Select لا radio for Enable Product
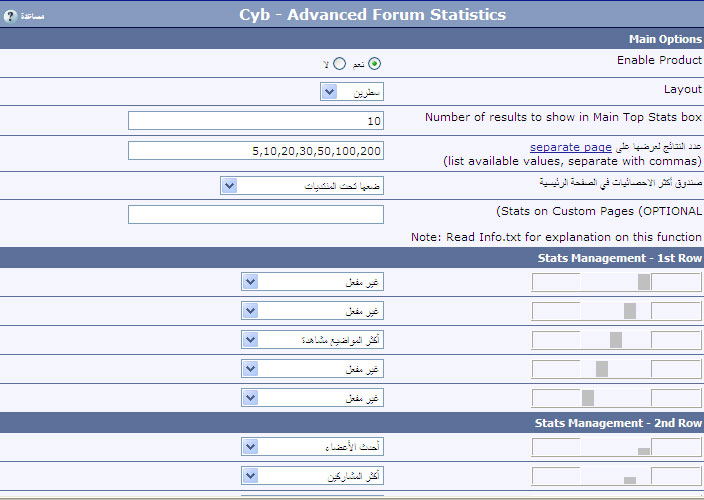This screenshot has width=704, height=500. [340, 63]
